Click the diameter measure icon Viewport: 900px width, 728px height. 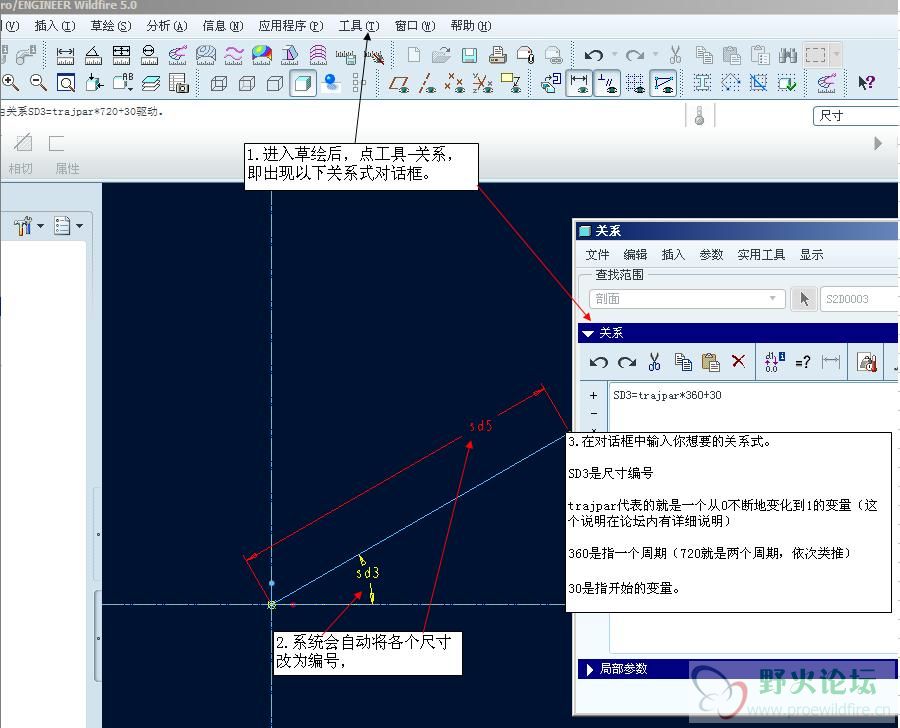point(149,55)
